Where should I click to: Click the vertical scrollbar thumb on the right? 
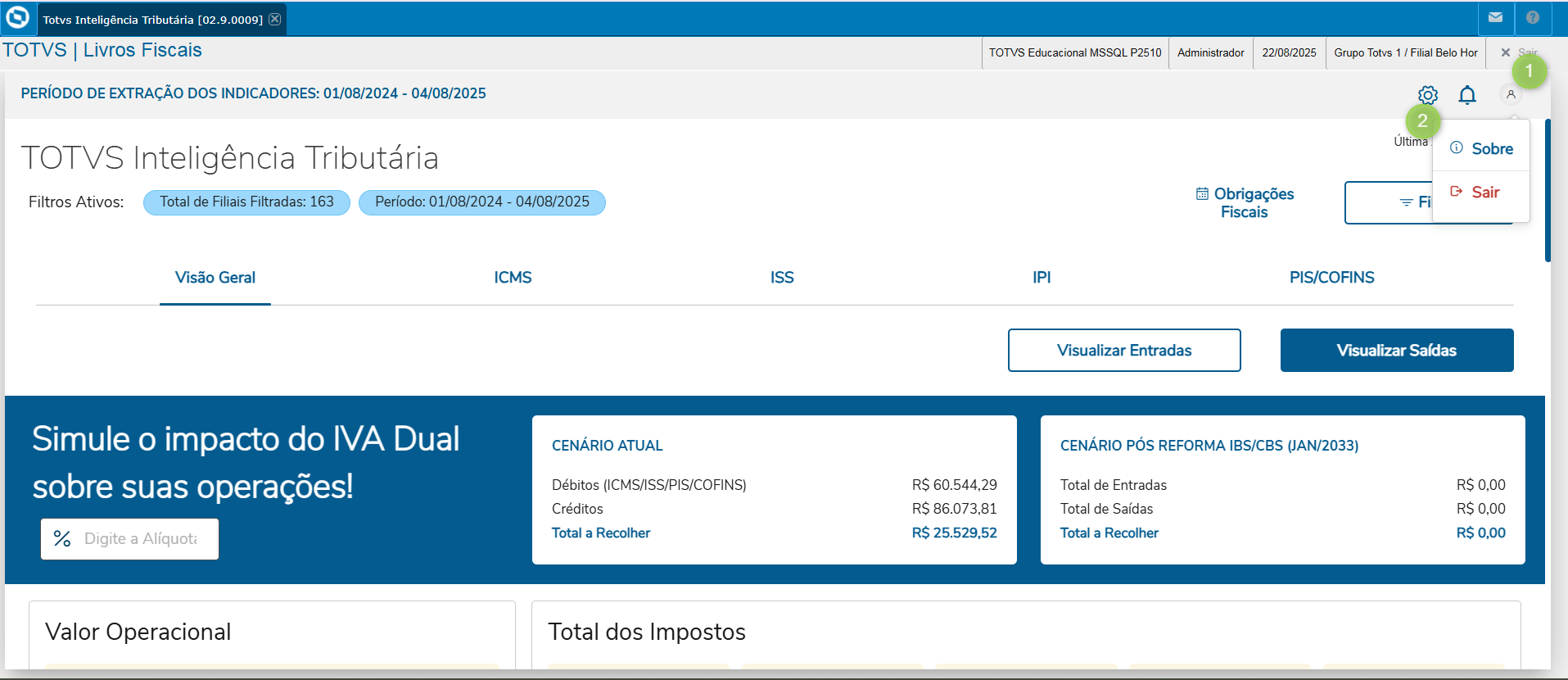pyautogui.click(x=1548, y=190)
